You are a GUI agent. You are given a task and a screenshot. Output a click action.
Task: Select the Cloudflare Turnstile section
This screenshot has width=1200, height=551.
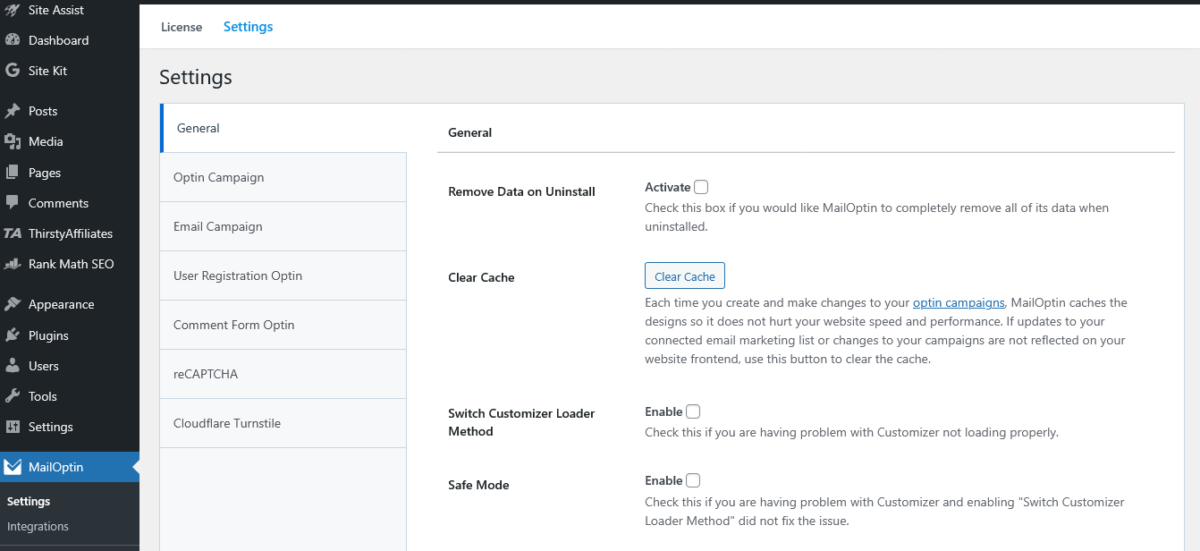click(x=283, y=423)
